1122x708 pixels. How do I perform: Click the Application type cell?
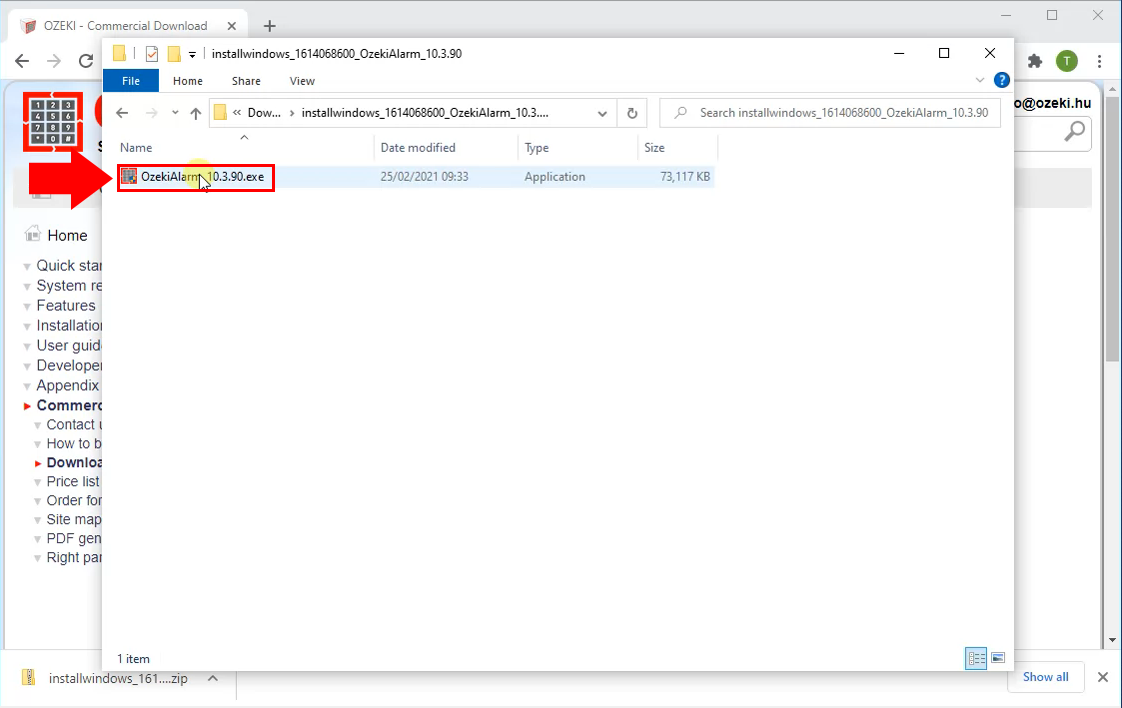pos(555,177)
